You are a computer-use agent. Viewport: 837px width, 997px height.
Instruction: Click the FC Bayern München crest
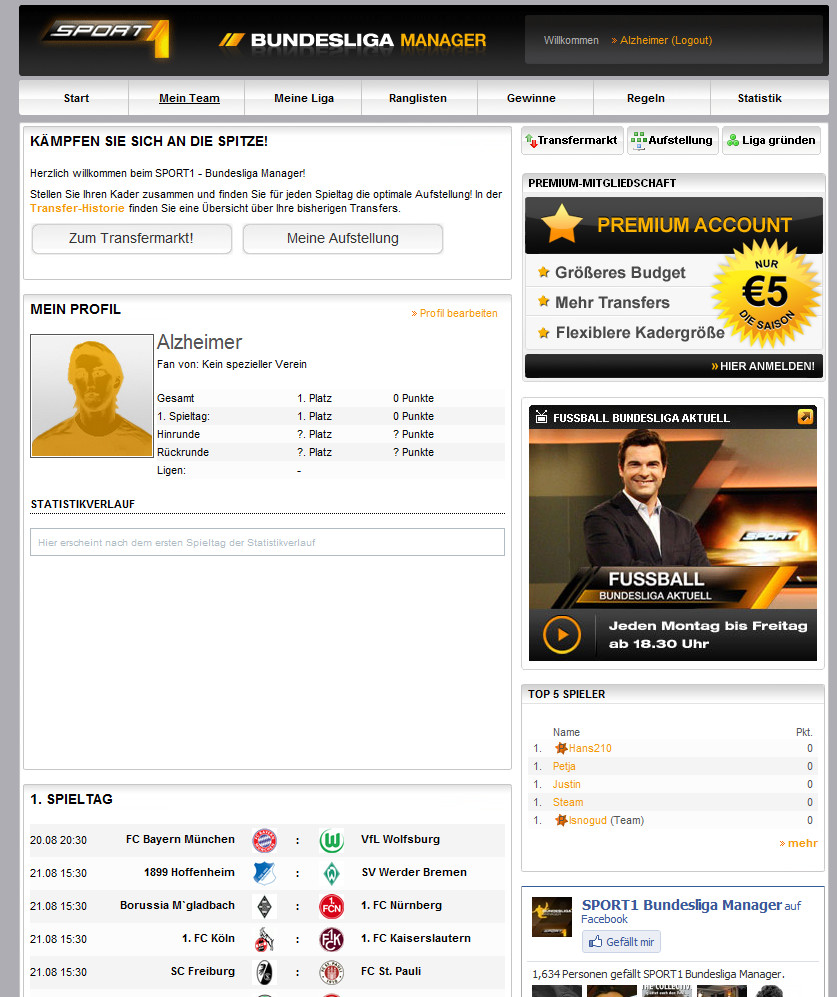[x=265, y=840]
